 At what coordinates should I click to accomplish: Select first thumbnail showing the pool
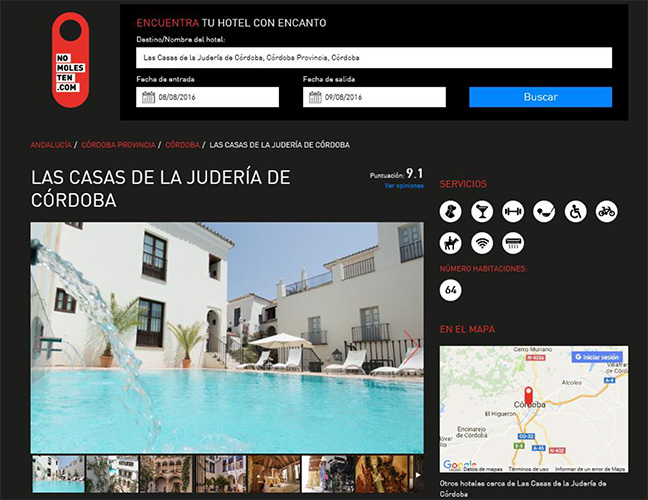[58, 474]
